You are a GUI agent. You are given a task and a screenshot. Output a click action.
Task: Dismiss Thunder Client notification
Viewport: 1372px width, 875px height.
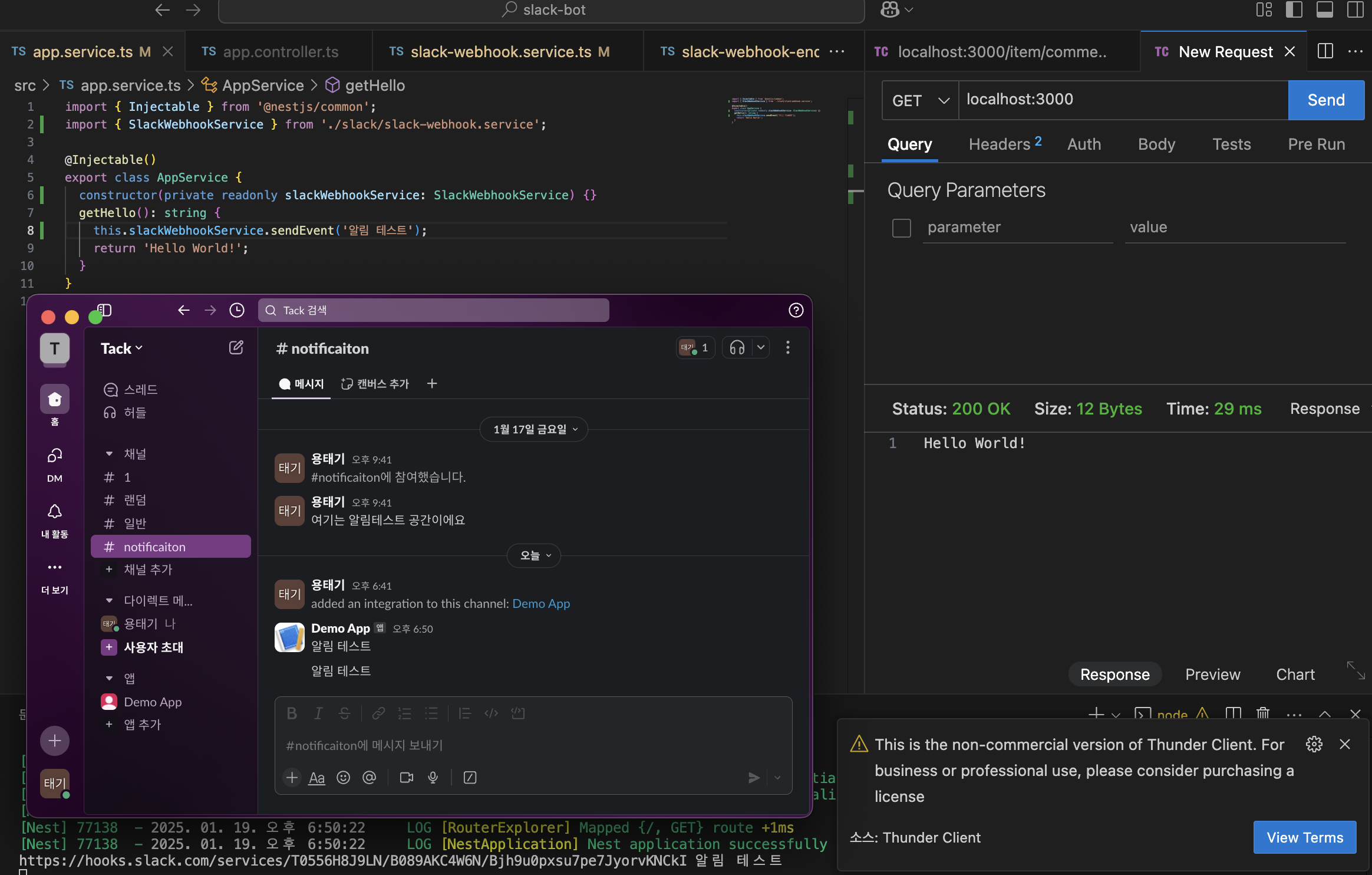(1345, 744)
